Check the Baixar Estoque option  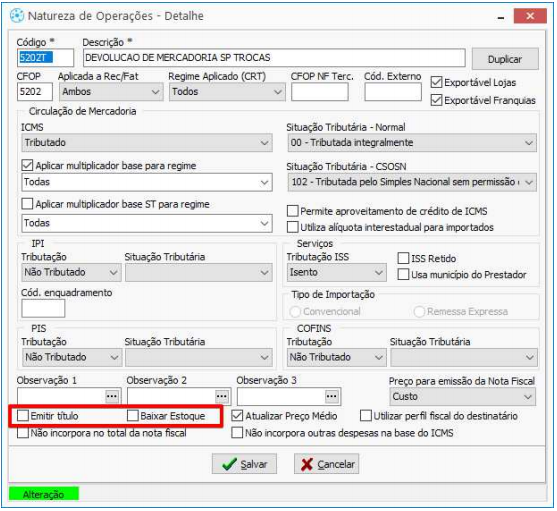click(133, 415)
